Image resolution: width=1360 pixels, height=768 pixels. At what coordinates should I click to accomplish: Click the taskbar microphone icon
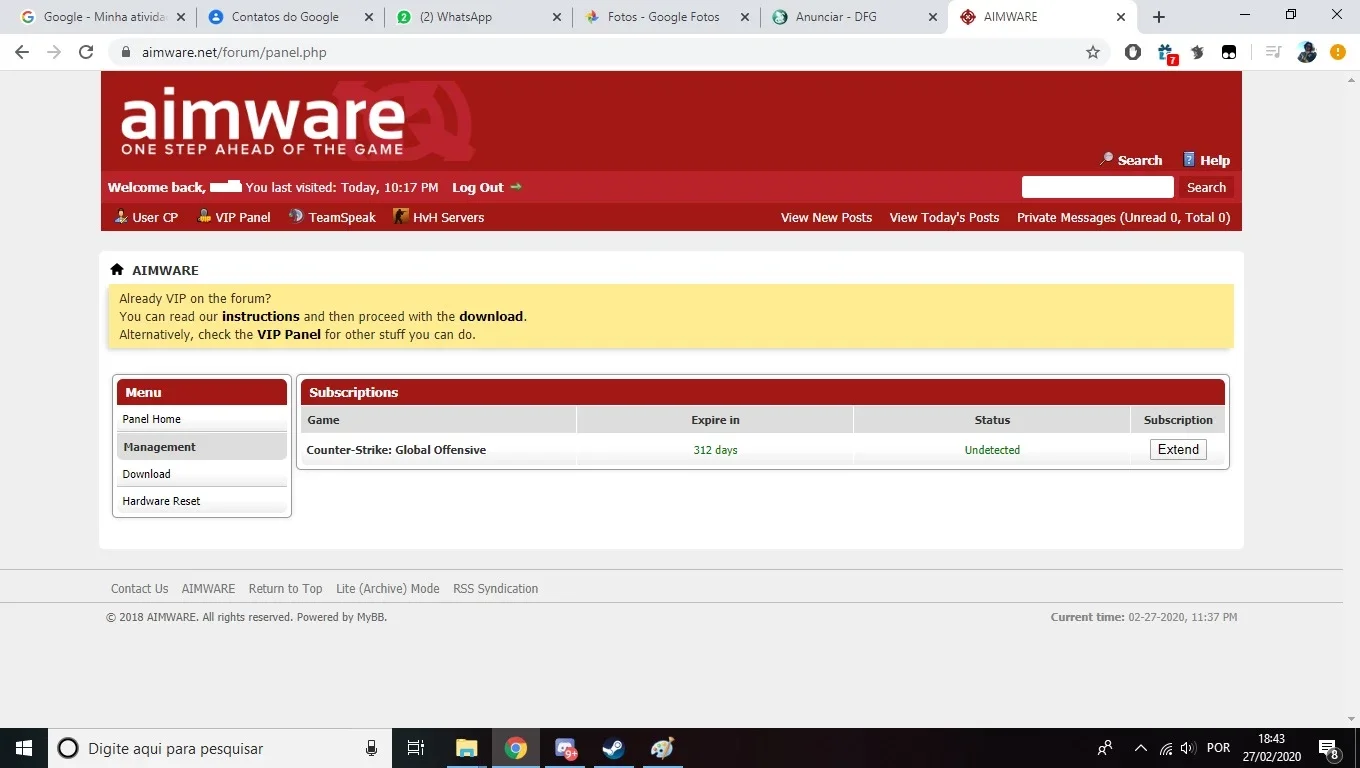[371, 748]
